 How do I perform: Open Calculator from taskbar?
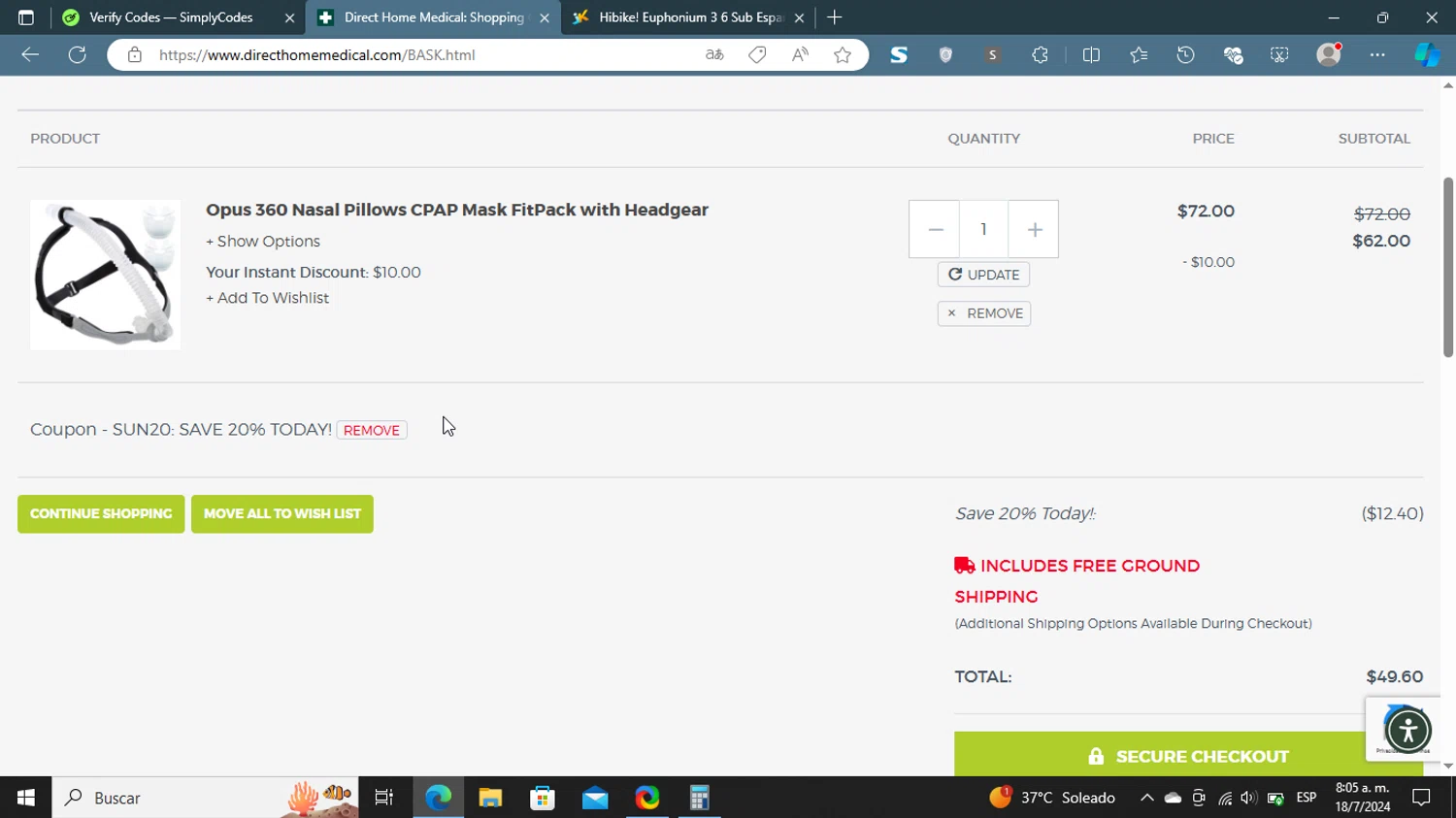(700, 798)
